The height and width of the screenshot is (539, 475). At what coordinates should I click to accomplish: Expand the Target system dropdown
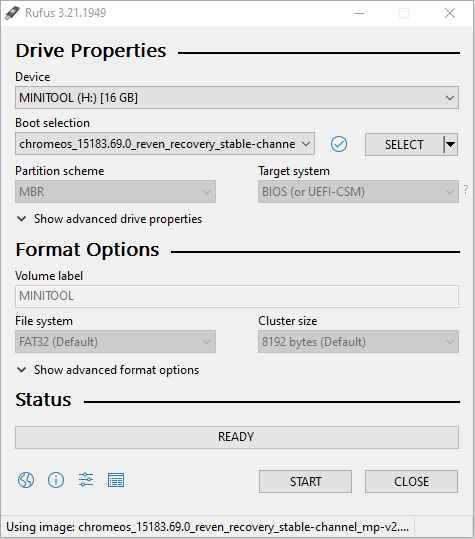(x=358, y=191)
